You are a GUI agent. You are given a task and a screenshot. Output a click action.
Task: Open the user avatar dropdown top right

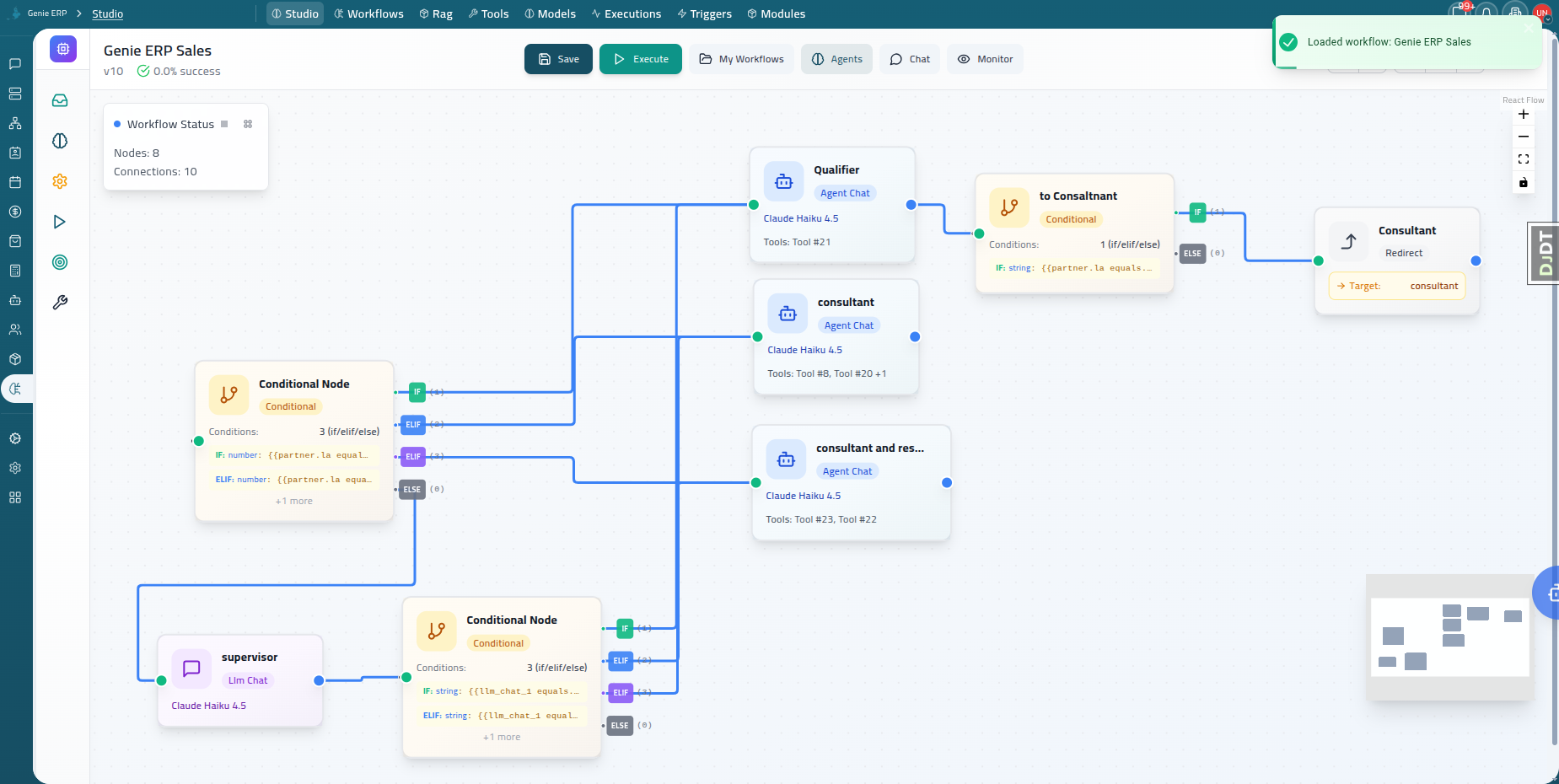pos(1542,13)
